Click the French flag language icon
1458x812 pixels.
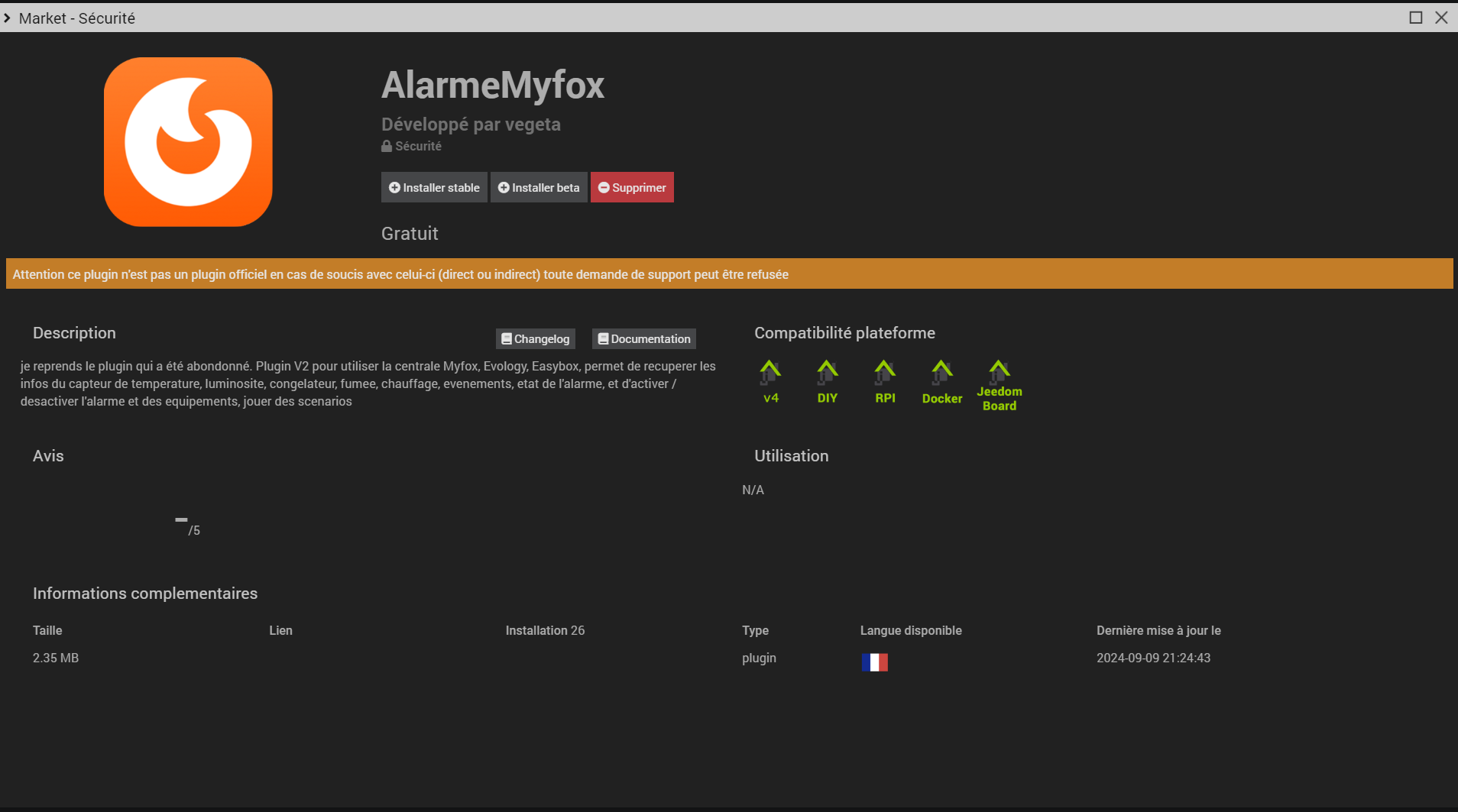tap(874, 662)
